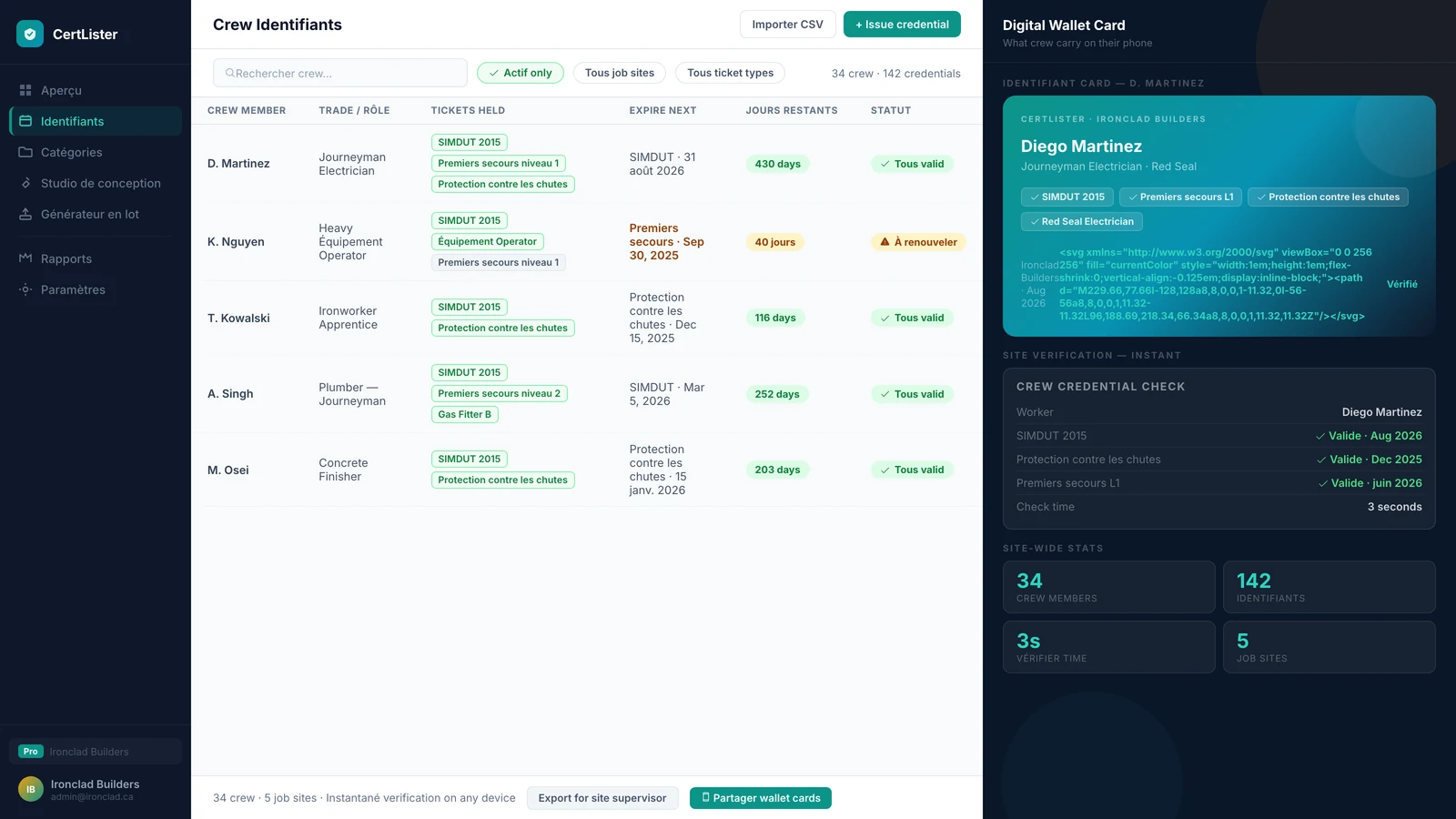Click the Vérifié label on the wallet card
The height and width of the screenshot is (819, 1456).
[1402, 284]
